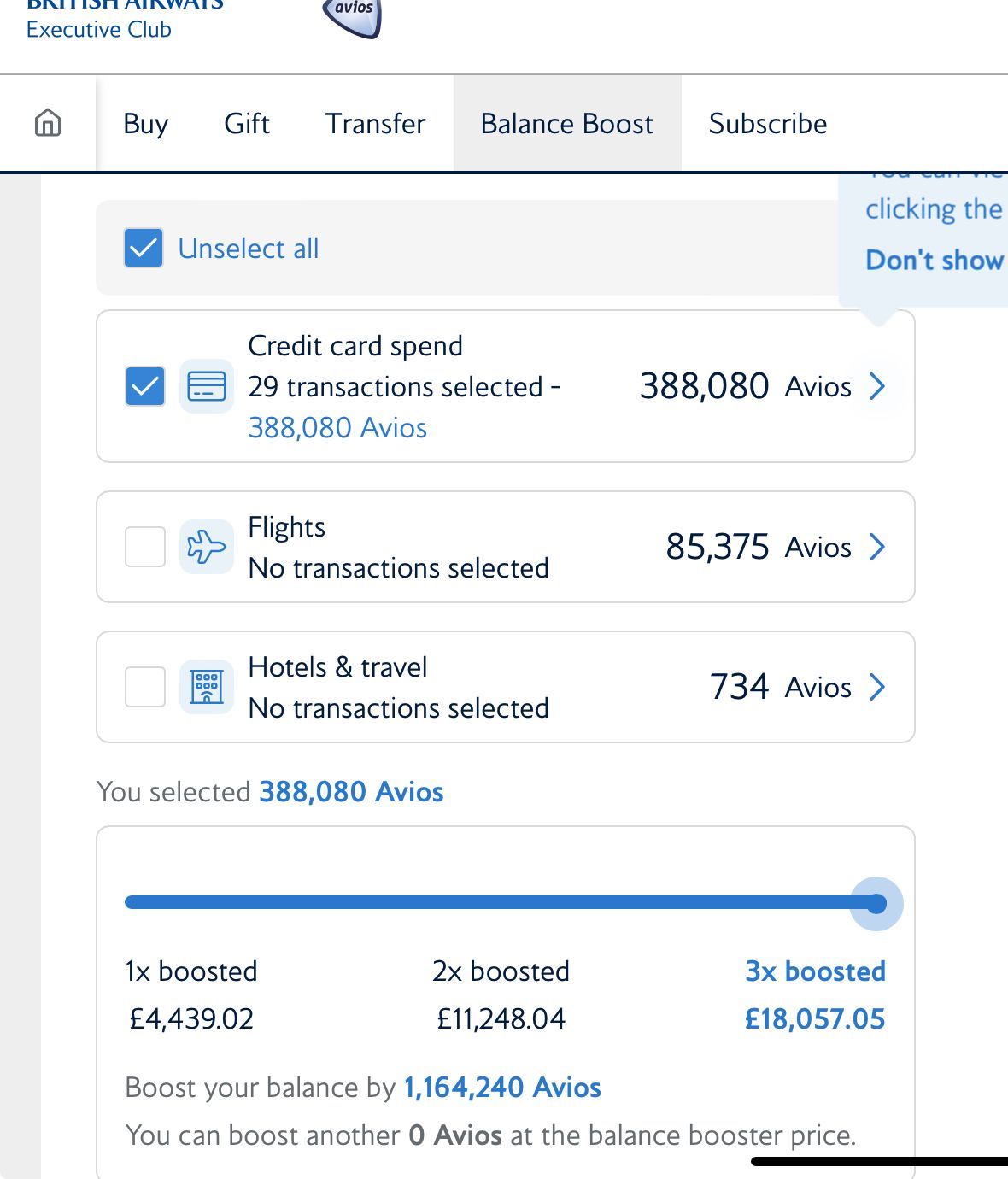Click the Don't show link in tooltip
The height and width of the screenshot is (1179, 1008).
point(936,260)
